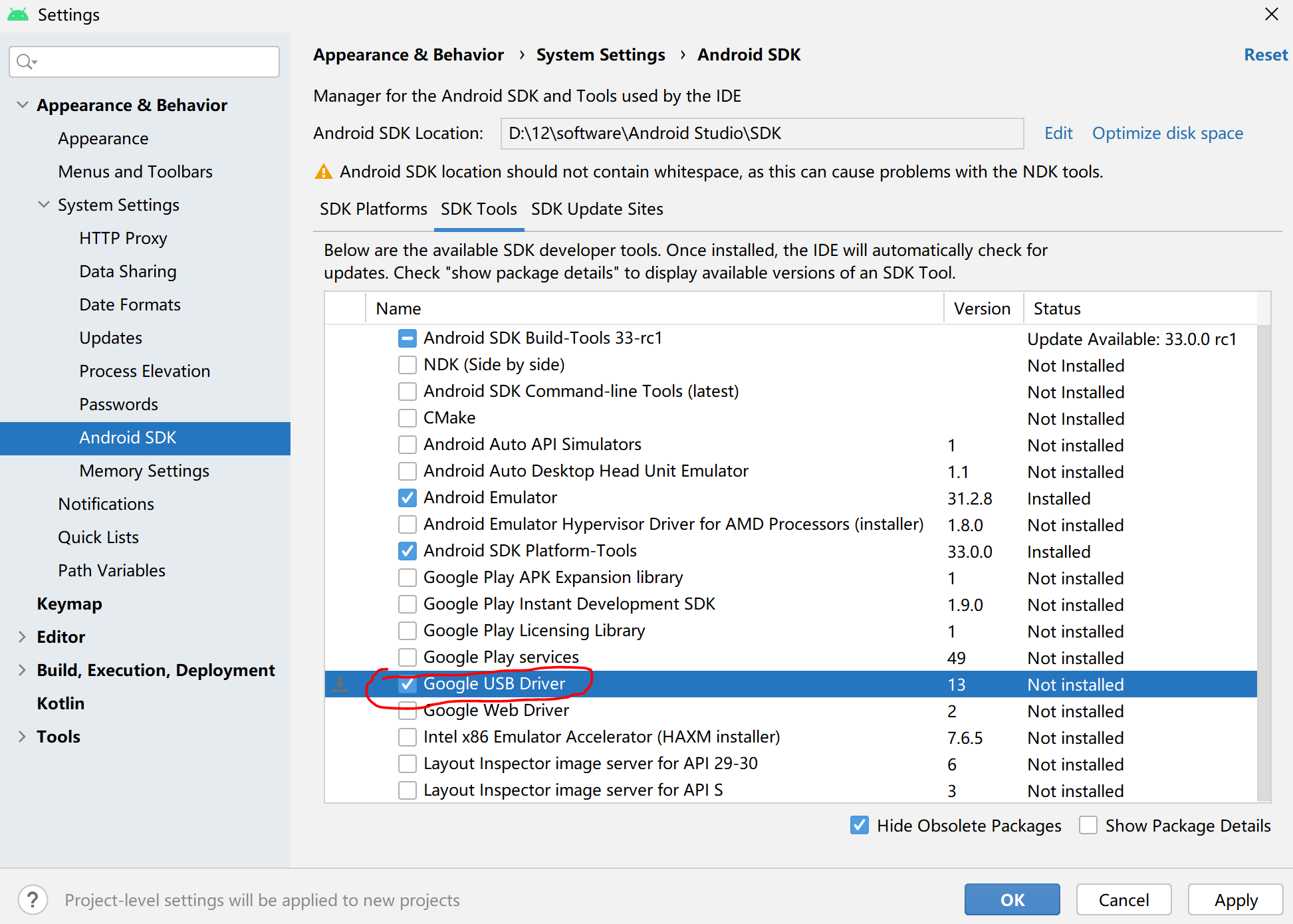
Task: Select Updates in settings tree
Action: 110,338
